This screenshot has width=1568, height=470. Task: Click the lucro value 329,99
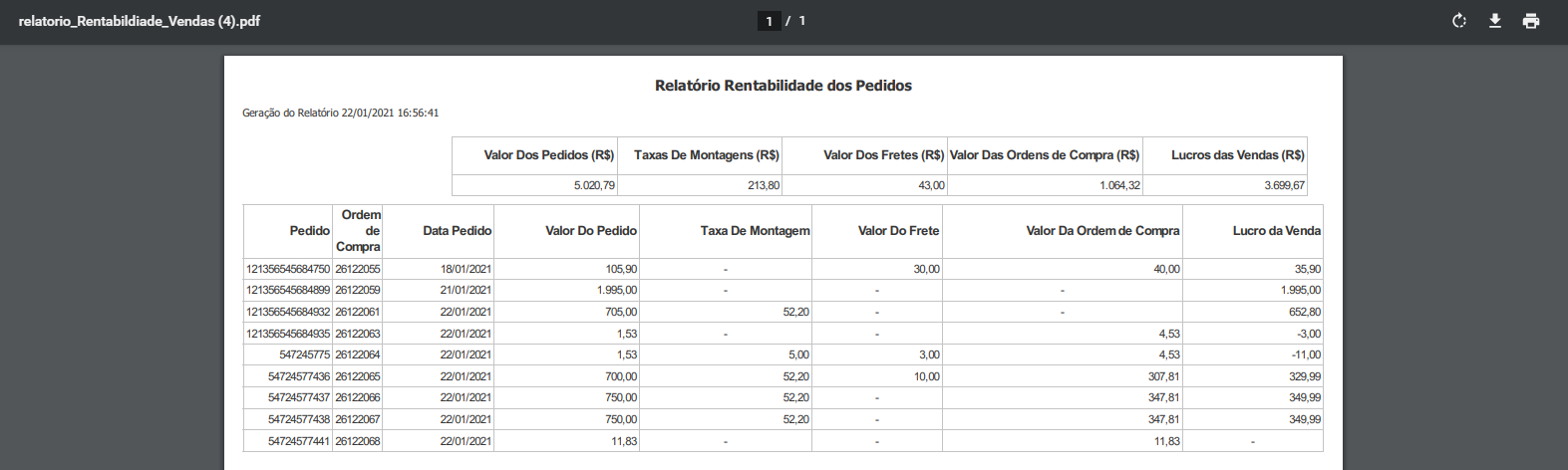1305,376
